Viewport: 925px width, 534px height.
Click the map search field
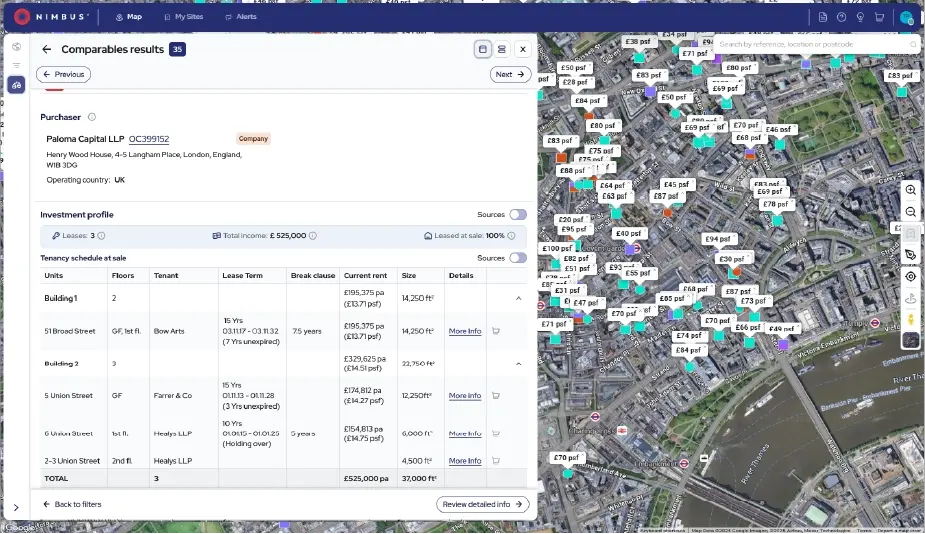[x=816, y=44]
